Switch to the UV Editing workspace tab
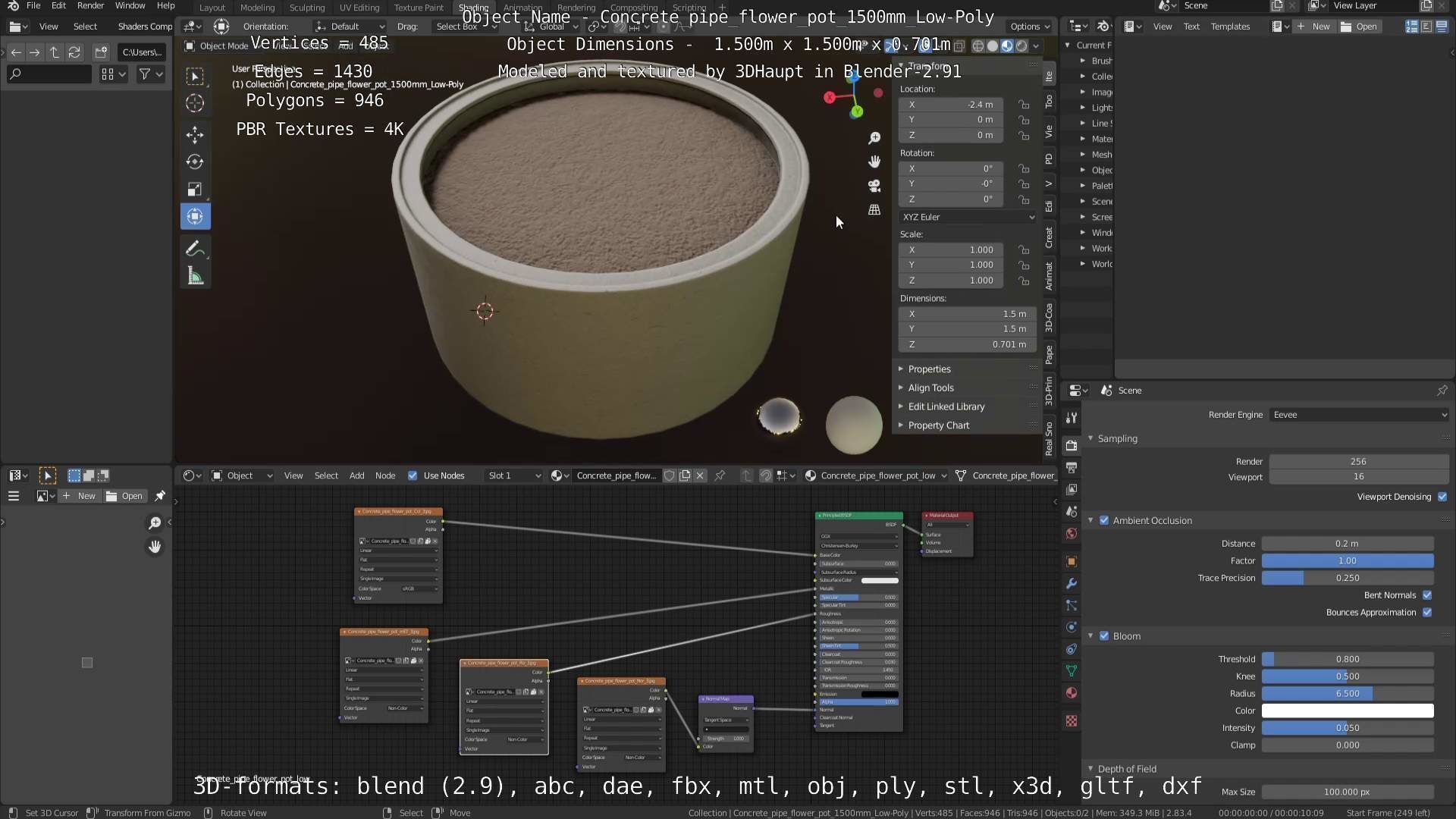The width and height of the screenshot is (1456, 819). 359,8
